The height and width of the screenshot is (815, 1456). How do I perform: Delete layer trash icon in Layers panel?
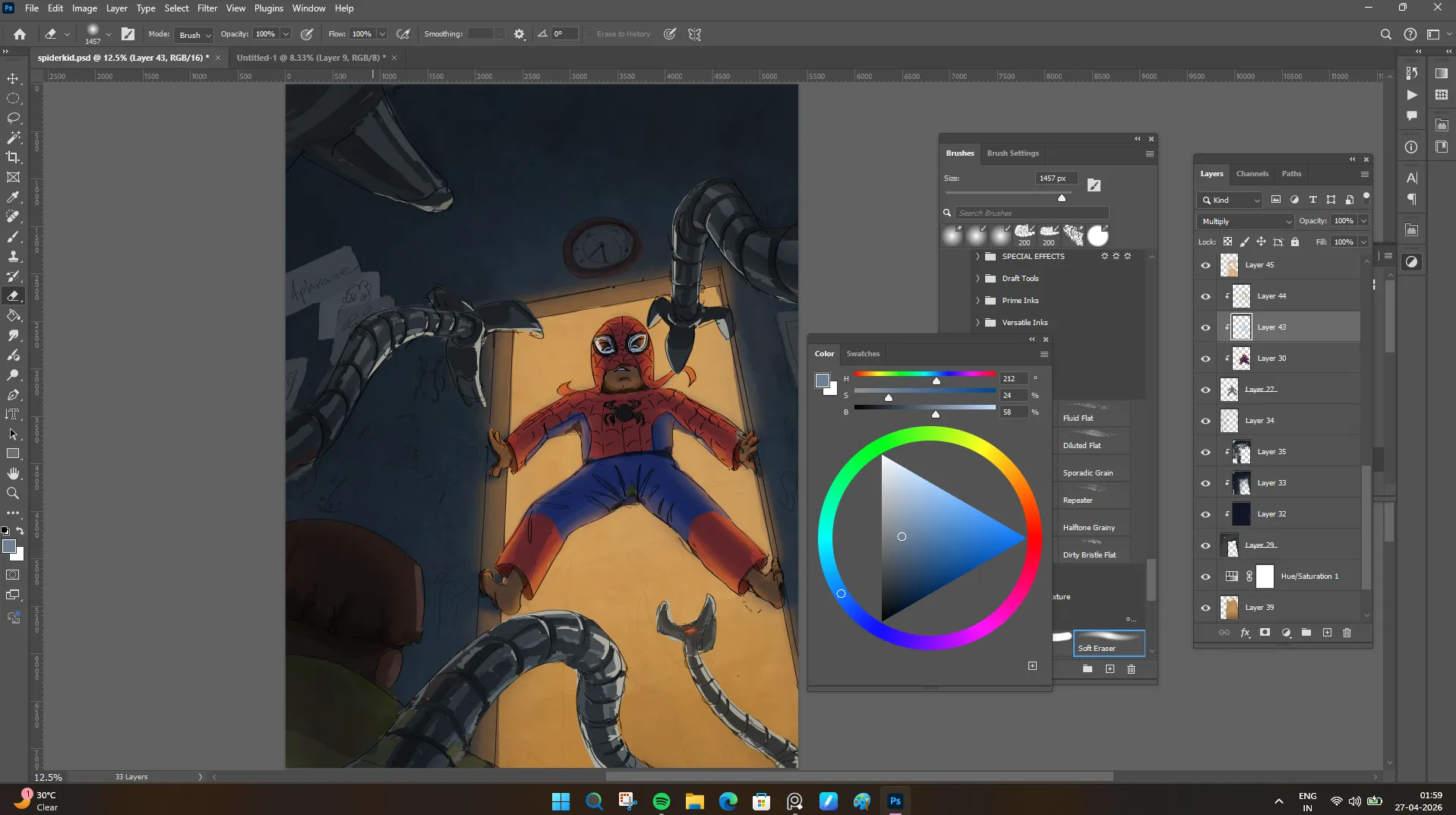tap(1347, 633)
